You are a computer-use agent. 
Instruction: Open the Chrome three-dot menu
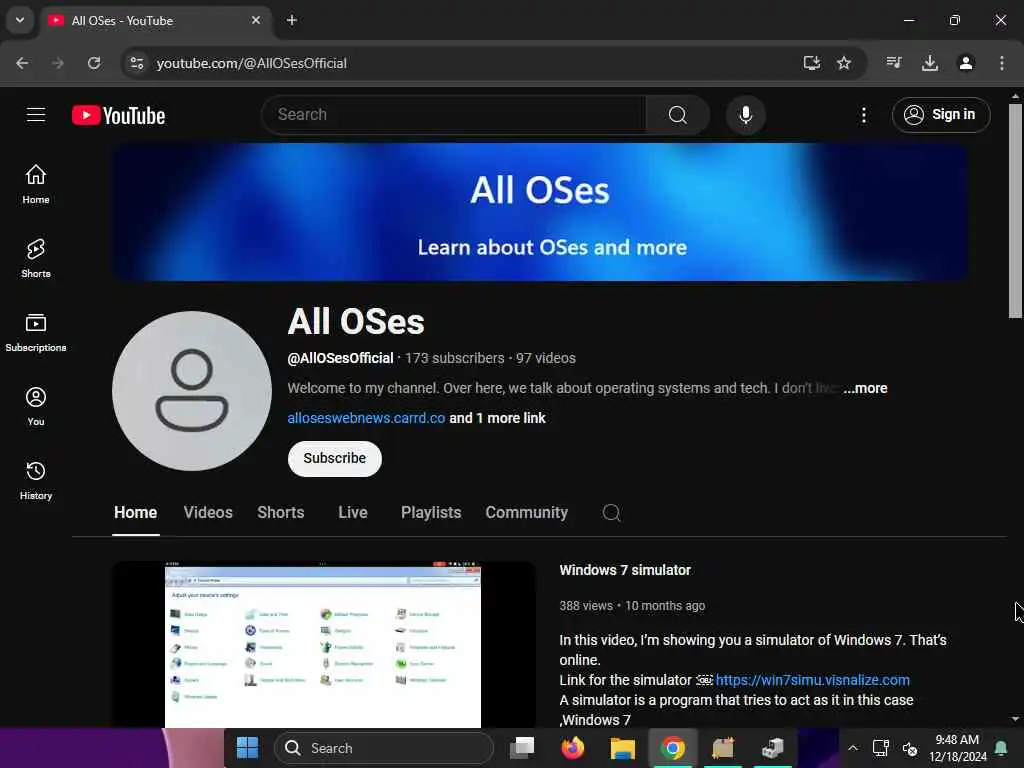click(x=1002, y=63)
